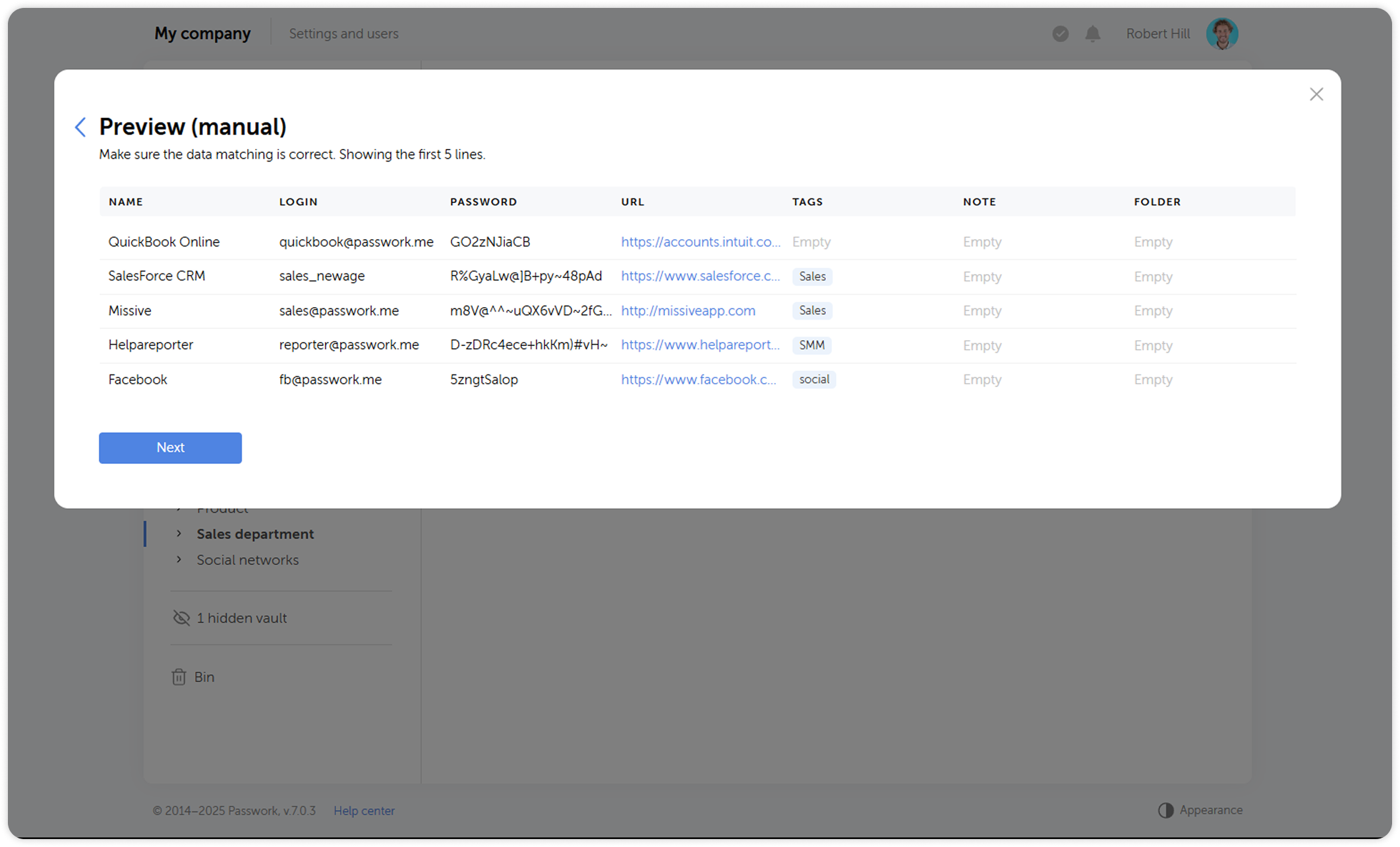1400x847 pixels.
Task: Open the notifications bell icon
Action: coord(1094,34)
